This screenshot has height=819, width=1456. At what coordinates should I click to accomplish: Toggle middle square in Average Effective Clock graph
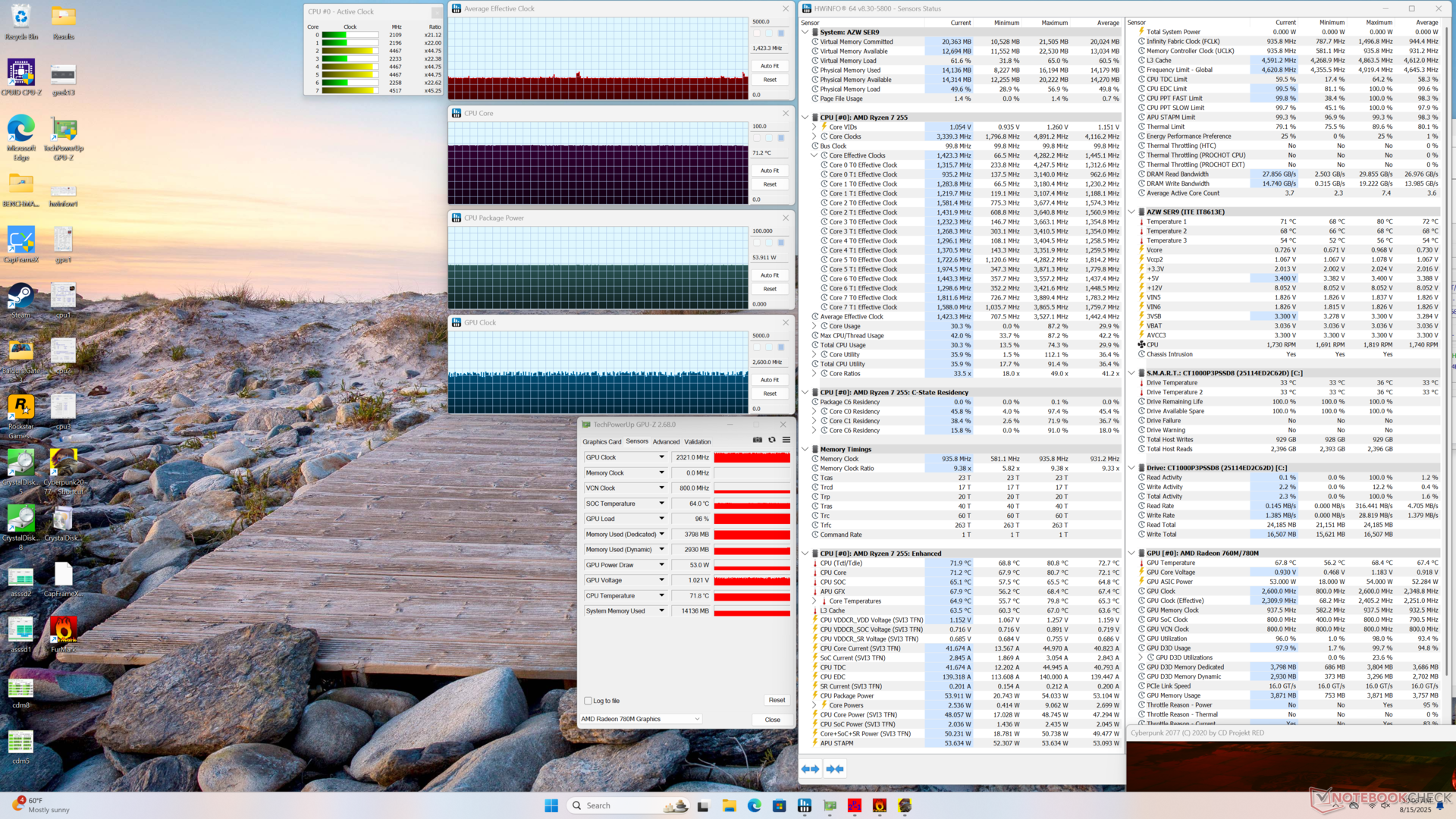(x=768, y=33)
